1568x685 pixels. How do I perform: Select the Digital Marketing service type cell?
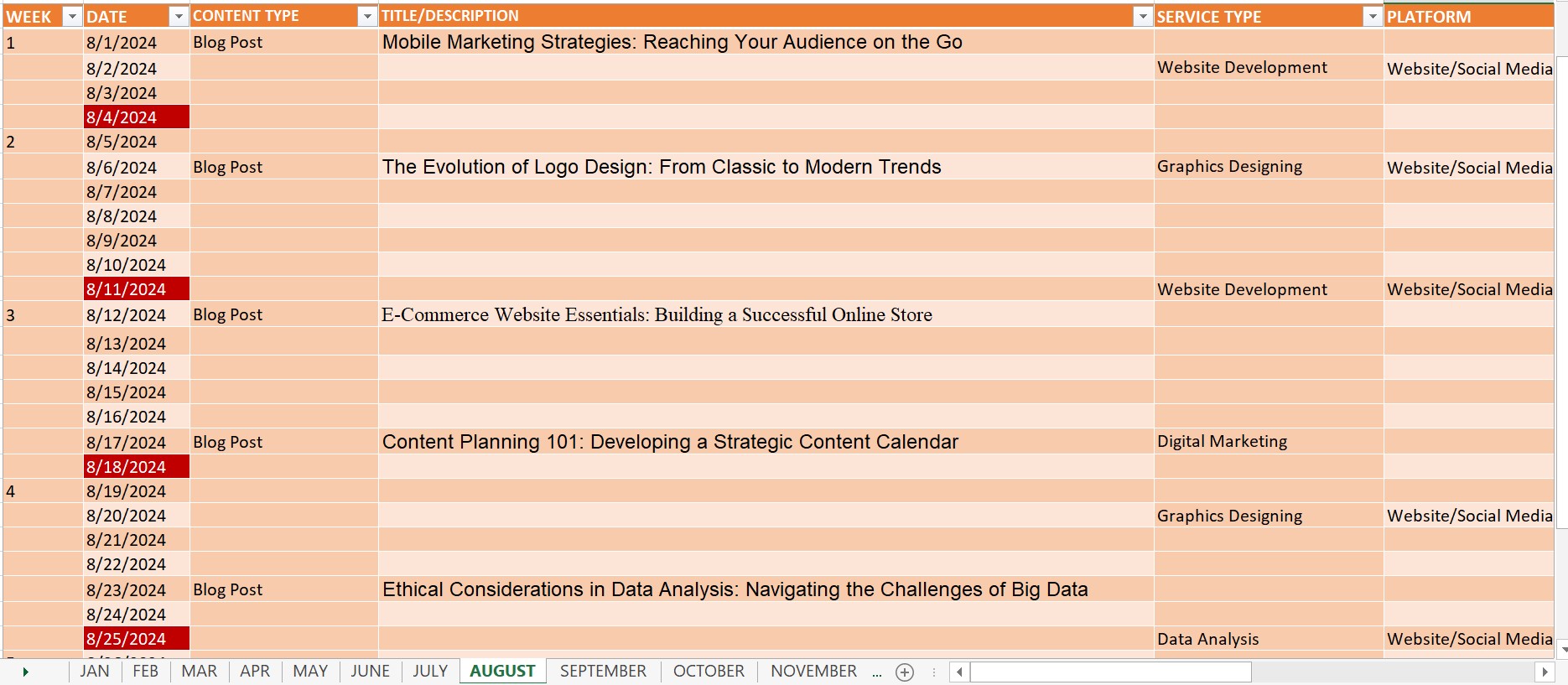click(x=1269, y=442)
